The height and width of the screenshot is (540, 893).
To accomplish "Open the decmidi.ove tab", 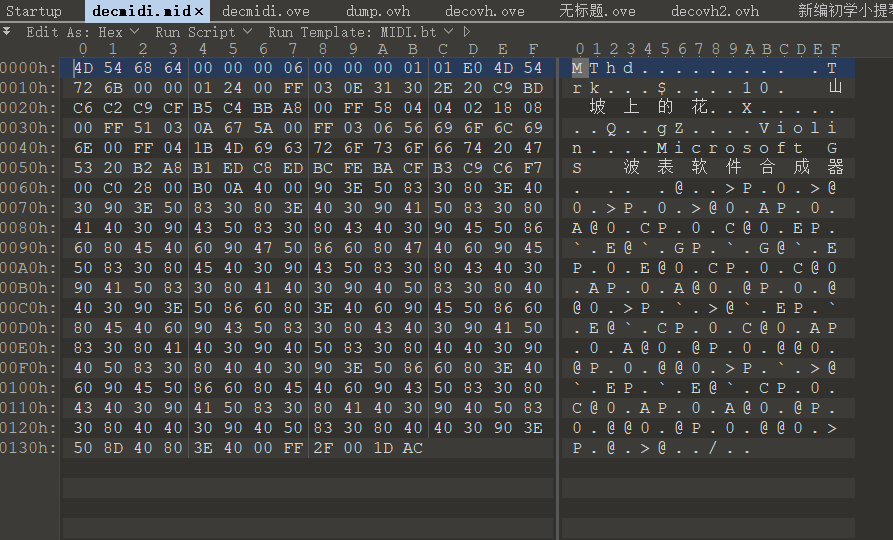I will (266, 11).
